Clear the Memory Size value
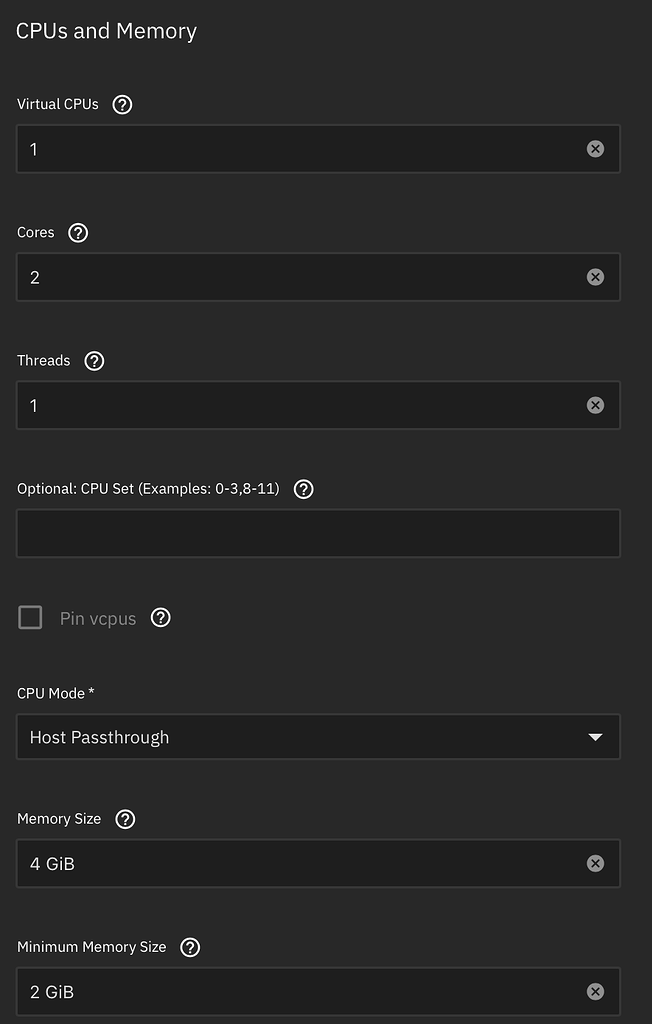This screenshot has width=652, height=1024. click(x=595, y=863)
